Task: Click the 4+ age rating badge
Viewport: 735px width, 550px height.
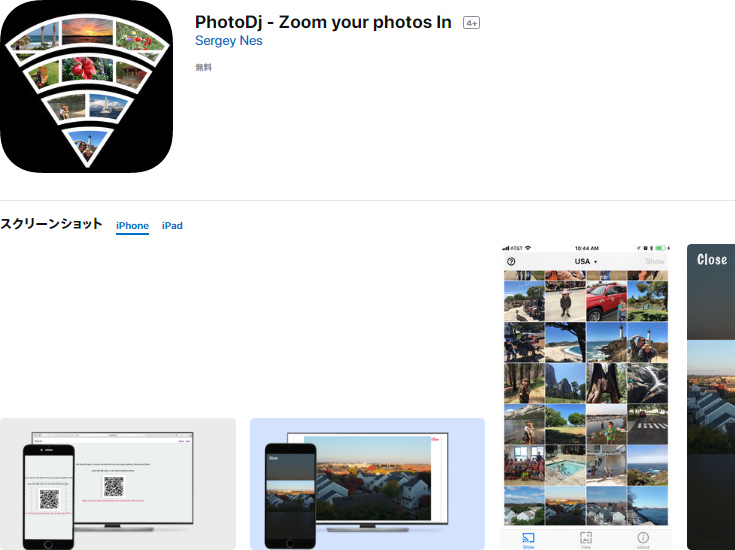Action: point(471,23)
